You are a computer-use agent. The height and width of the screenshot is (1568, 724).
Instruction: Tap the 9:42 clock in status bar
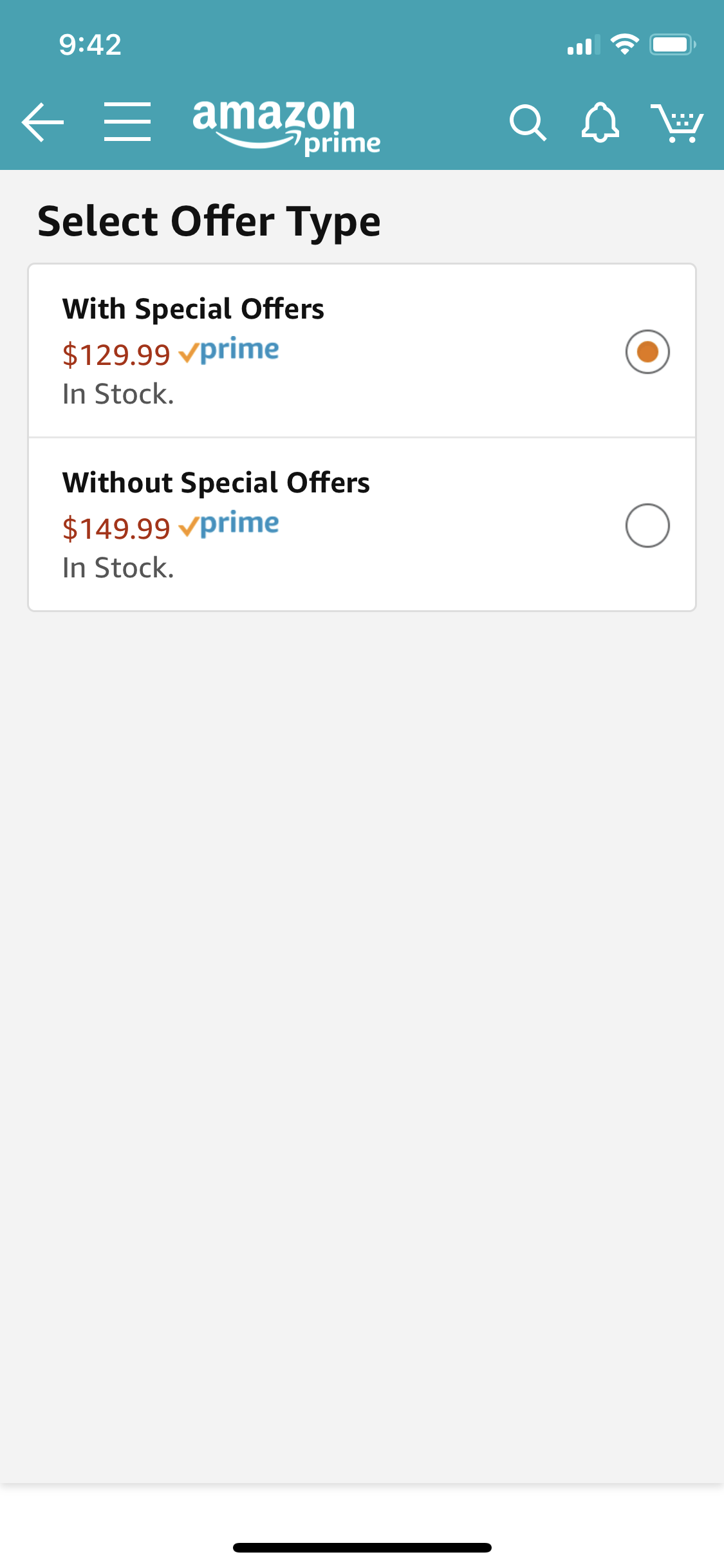tap(90, 45)
